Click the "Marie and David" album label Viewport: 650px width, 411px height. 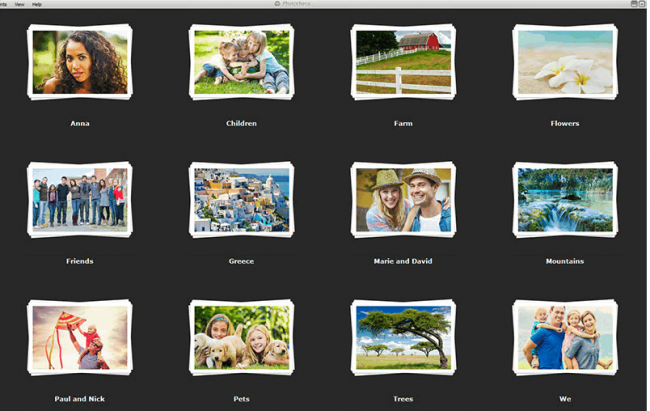click(403, 261)
